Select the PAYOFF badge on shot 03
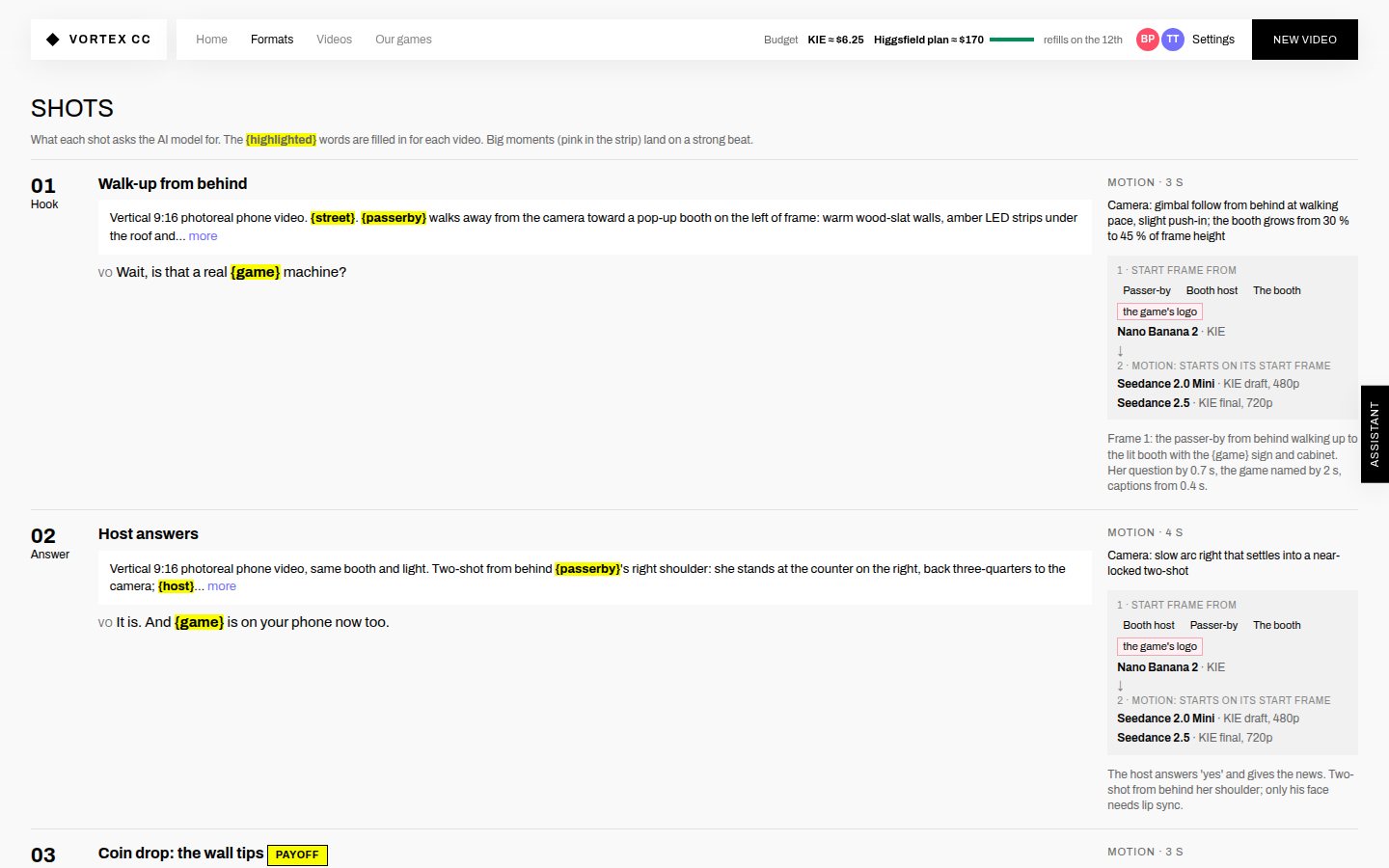 pos(297,854)
